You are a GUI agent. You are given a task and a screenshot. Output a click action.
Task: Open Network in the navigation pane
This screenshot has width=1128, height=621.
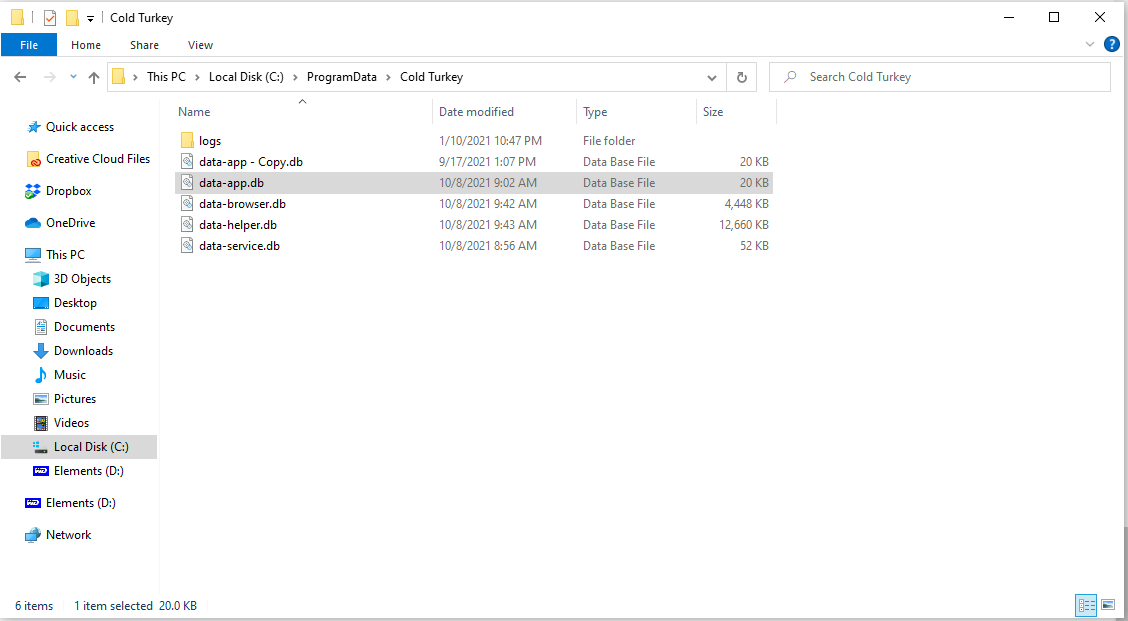pyautogui.click(x=68, y=535)
